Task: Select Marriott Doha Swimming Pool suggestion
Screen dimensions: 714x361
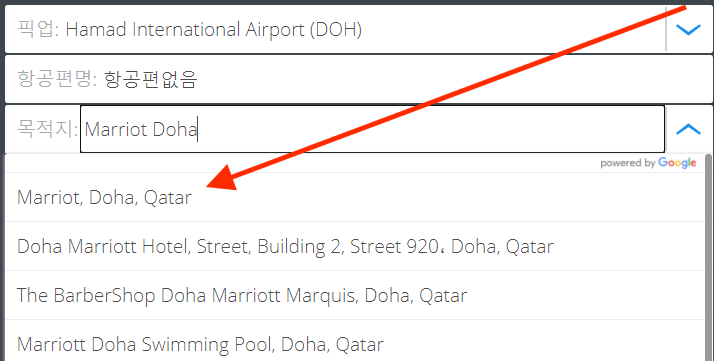Action: tap(355, 341)
